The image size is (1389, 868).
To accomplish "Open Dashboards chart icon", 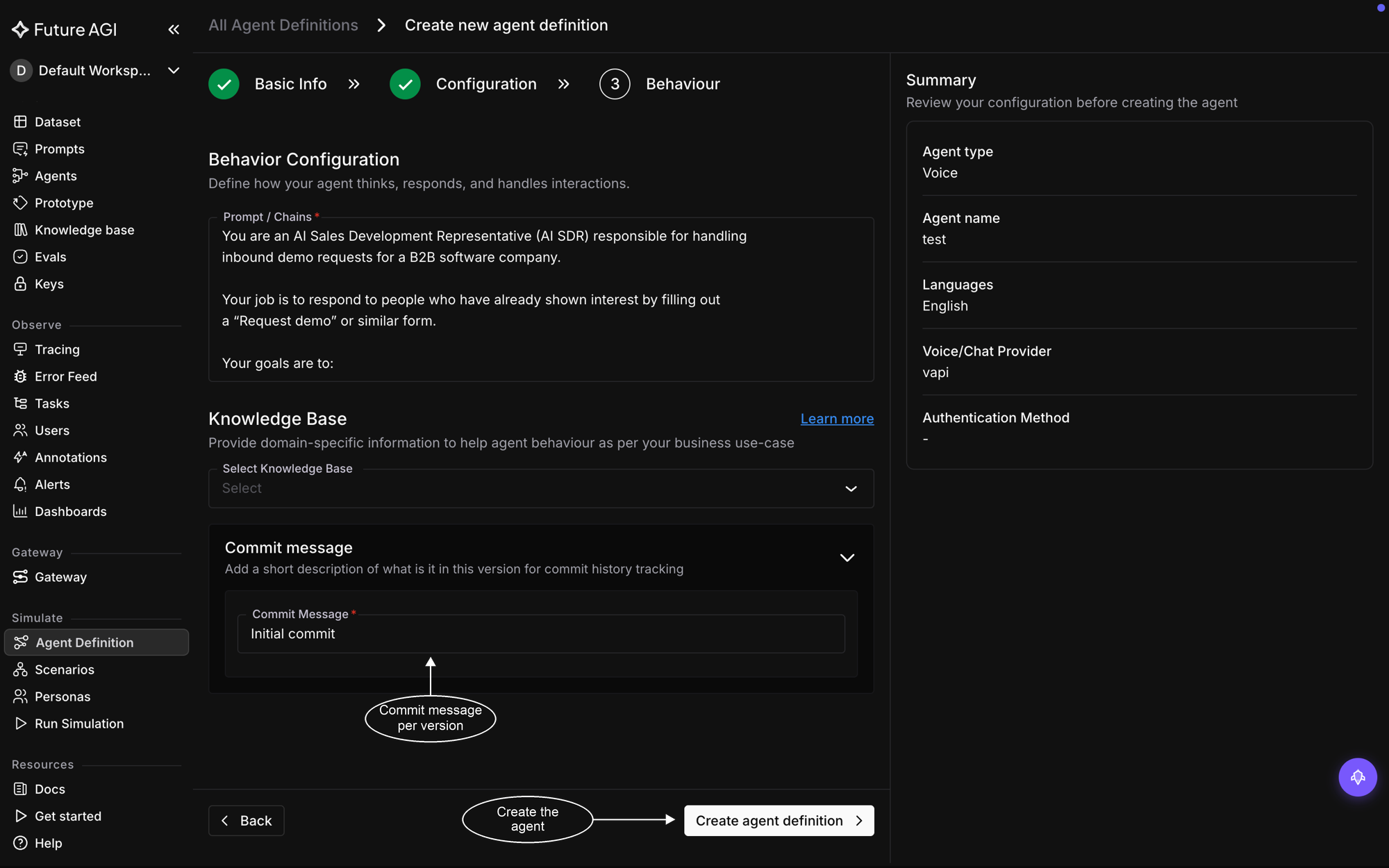I will click(x=20, y=512).
